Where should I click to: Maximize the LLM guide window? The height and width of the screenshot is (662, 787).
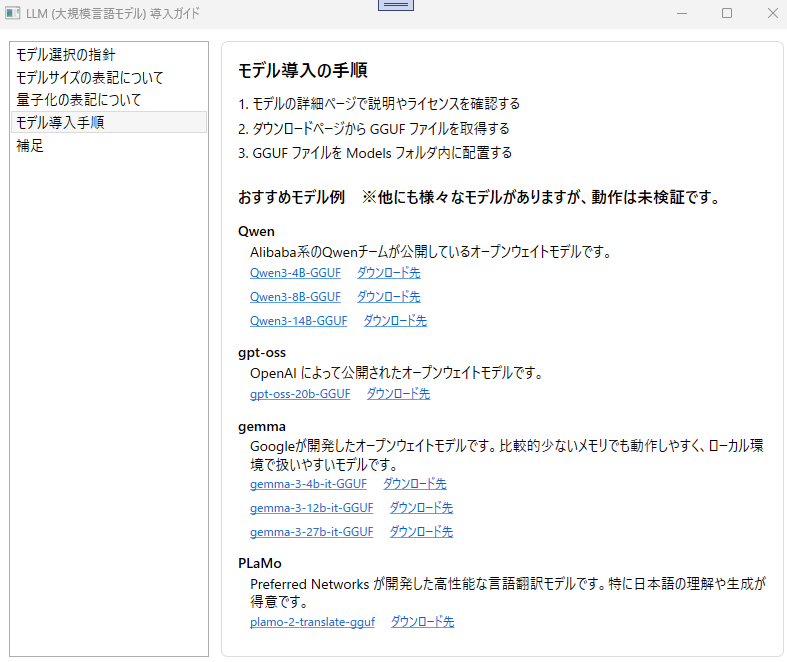(x=727, y=13)
